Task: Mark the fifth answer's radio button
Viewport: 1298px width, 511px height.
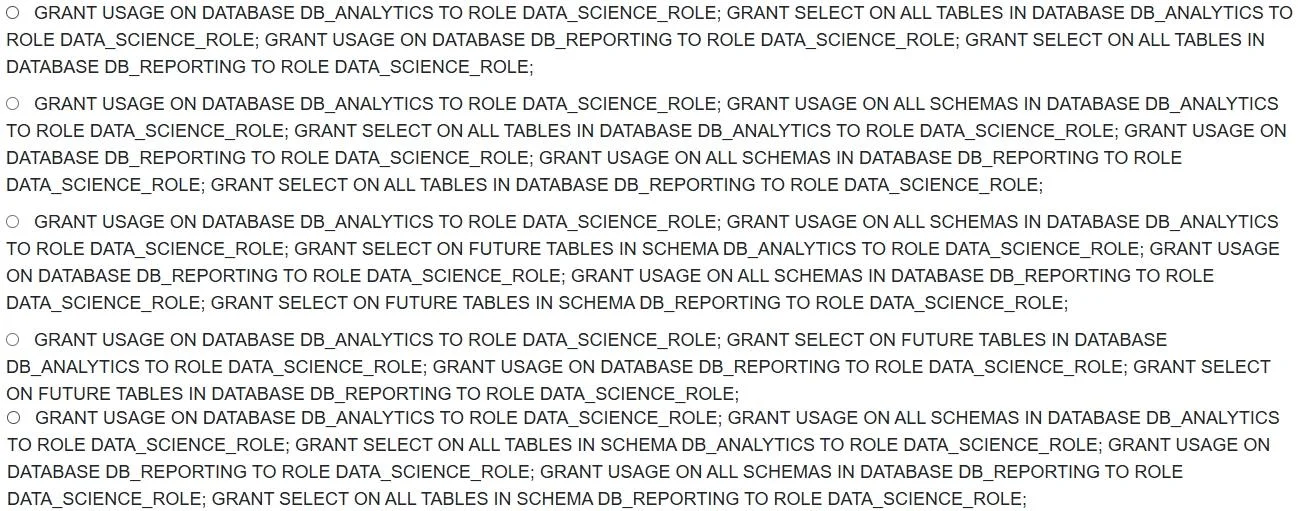Action: (13, 417)
